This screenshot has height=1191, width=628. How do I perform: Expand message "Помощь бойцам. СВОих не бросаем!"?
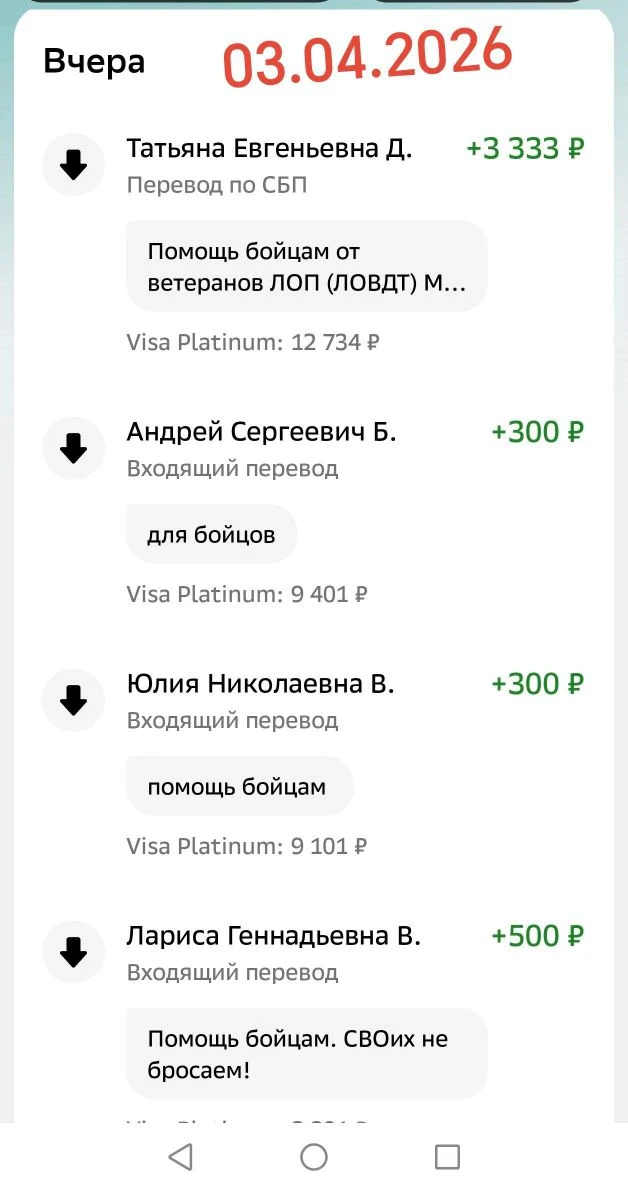point(306,1054)
